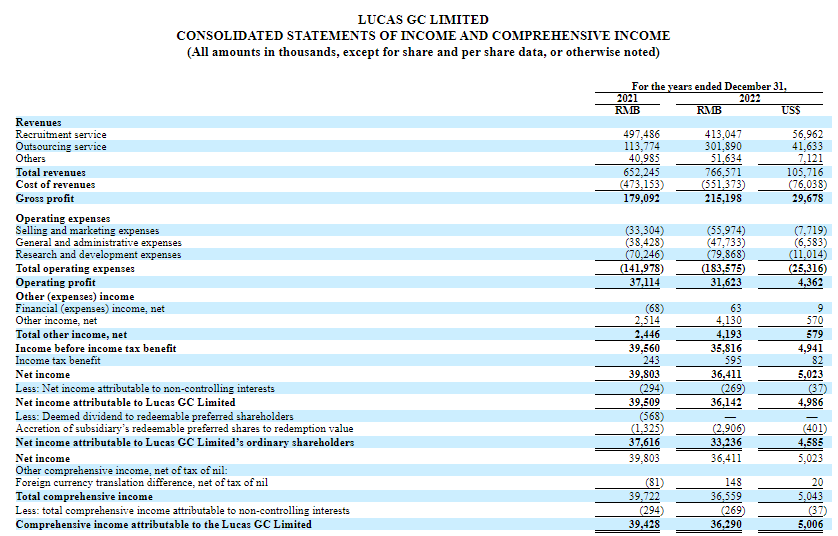The width and height of the screenshot is (838, 536).
Task: Select the '2022' column header
Action: click(749, 98)
